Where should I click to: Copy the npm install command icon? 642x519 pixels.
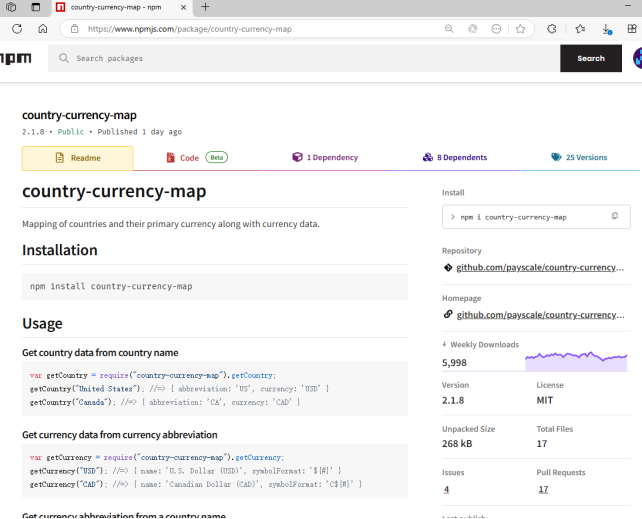[x=615, y=216]
